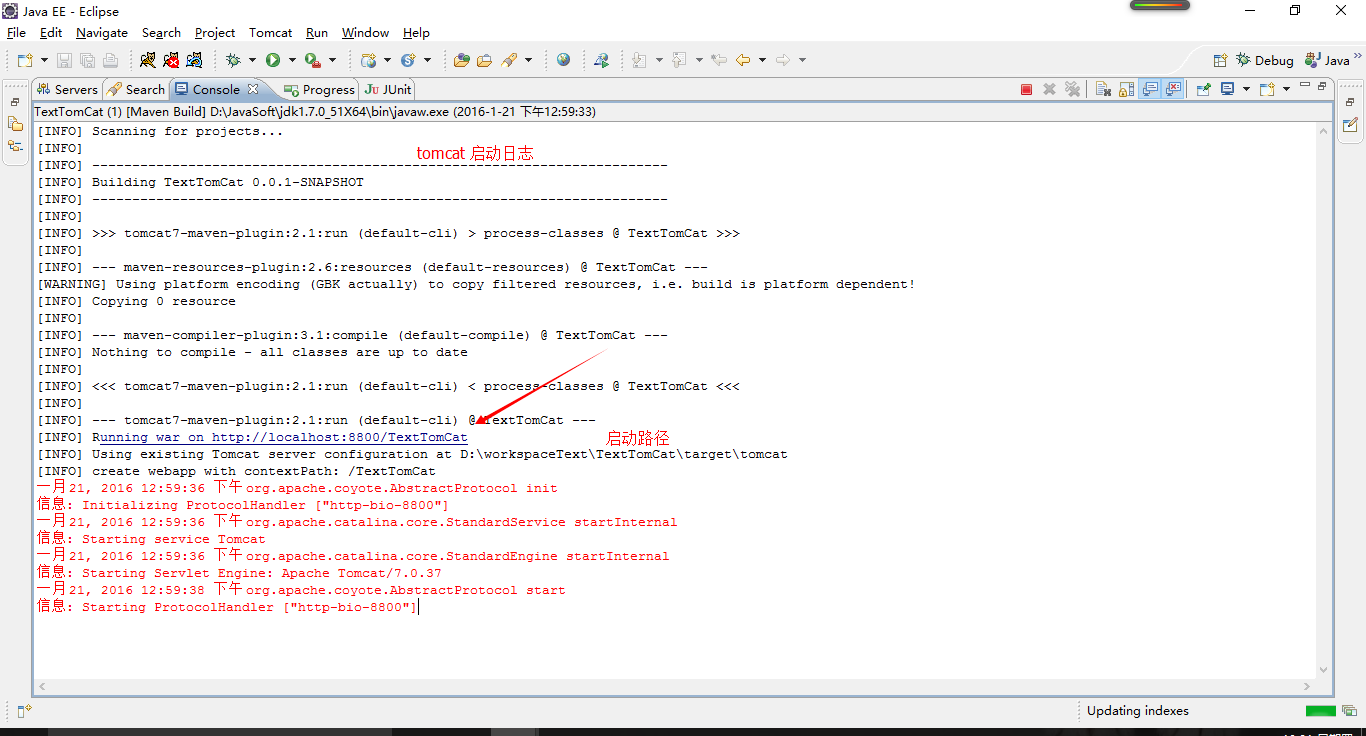
Task: Open the Search menu
Action: coord(161,33)
